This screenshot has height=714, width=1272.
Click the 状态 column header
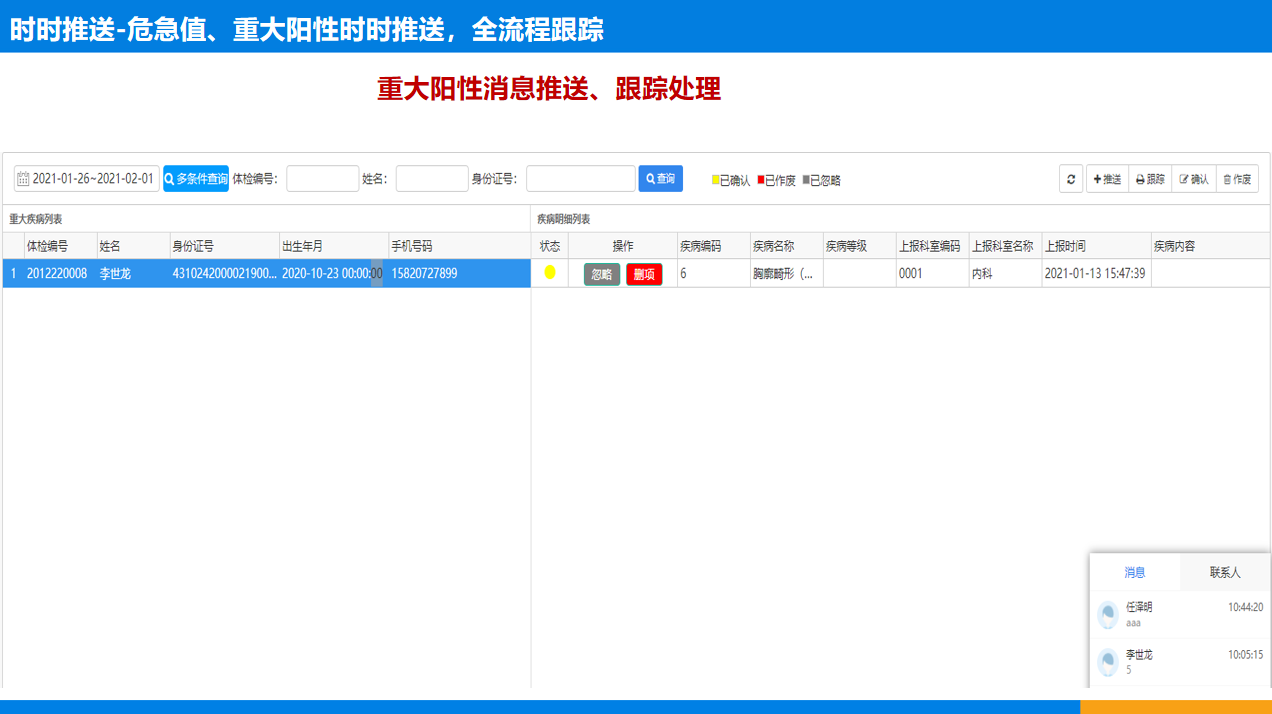click(x=550, y=246)
